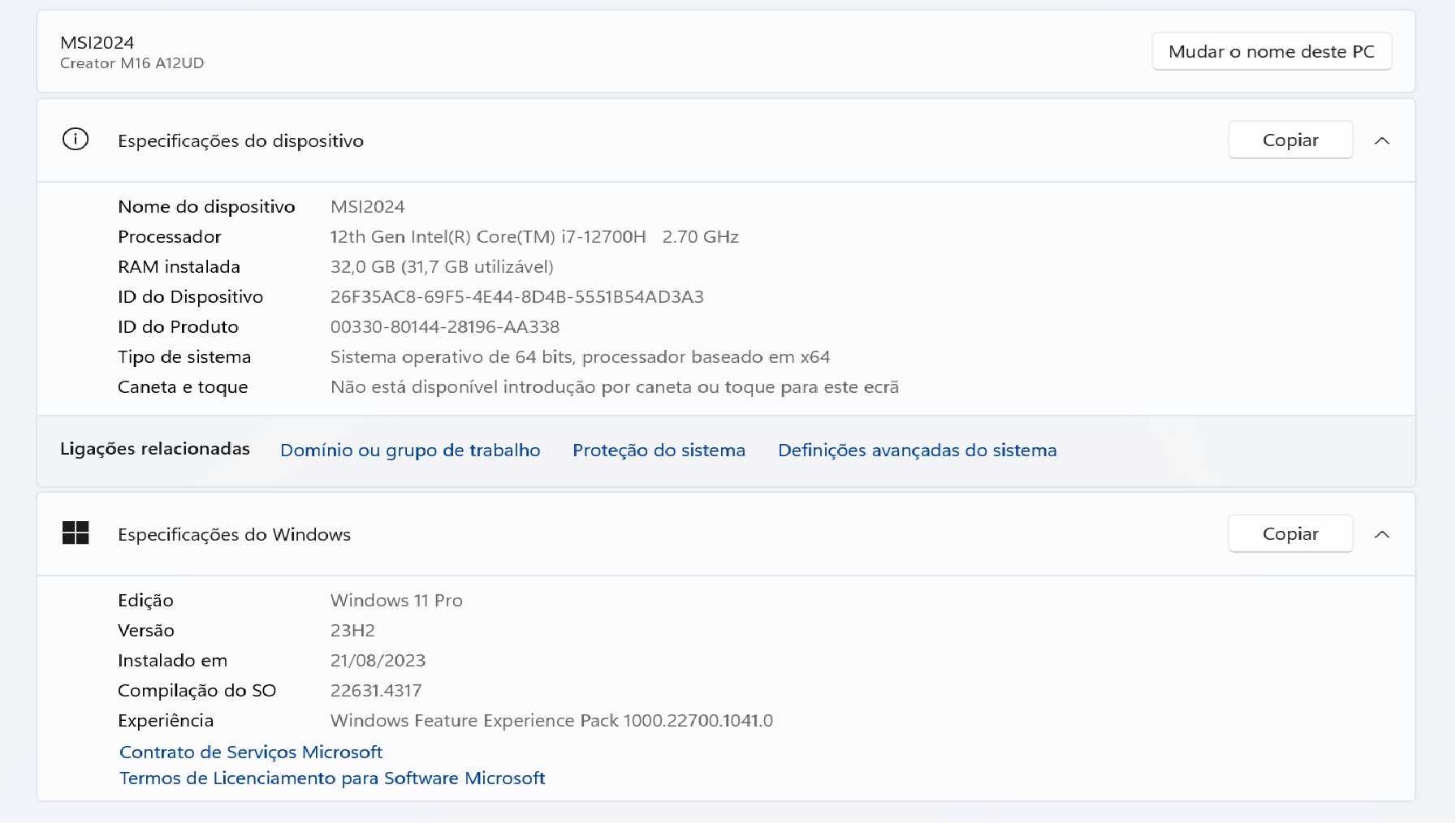Click the Versão label
Screen dimensions: 1456x828
(146, 631)
